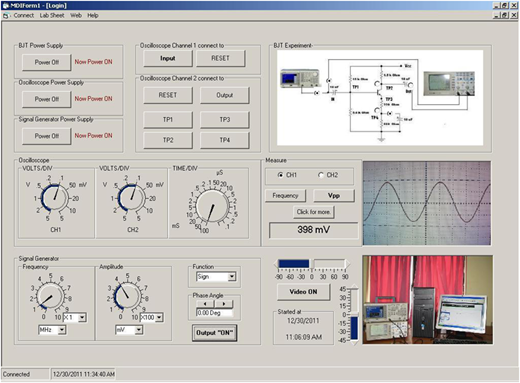Toggle signal generator Output "ON" button

(215, 333)
